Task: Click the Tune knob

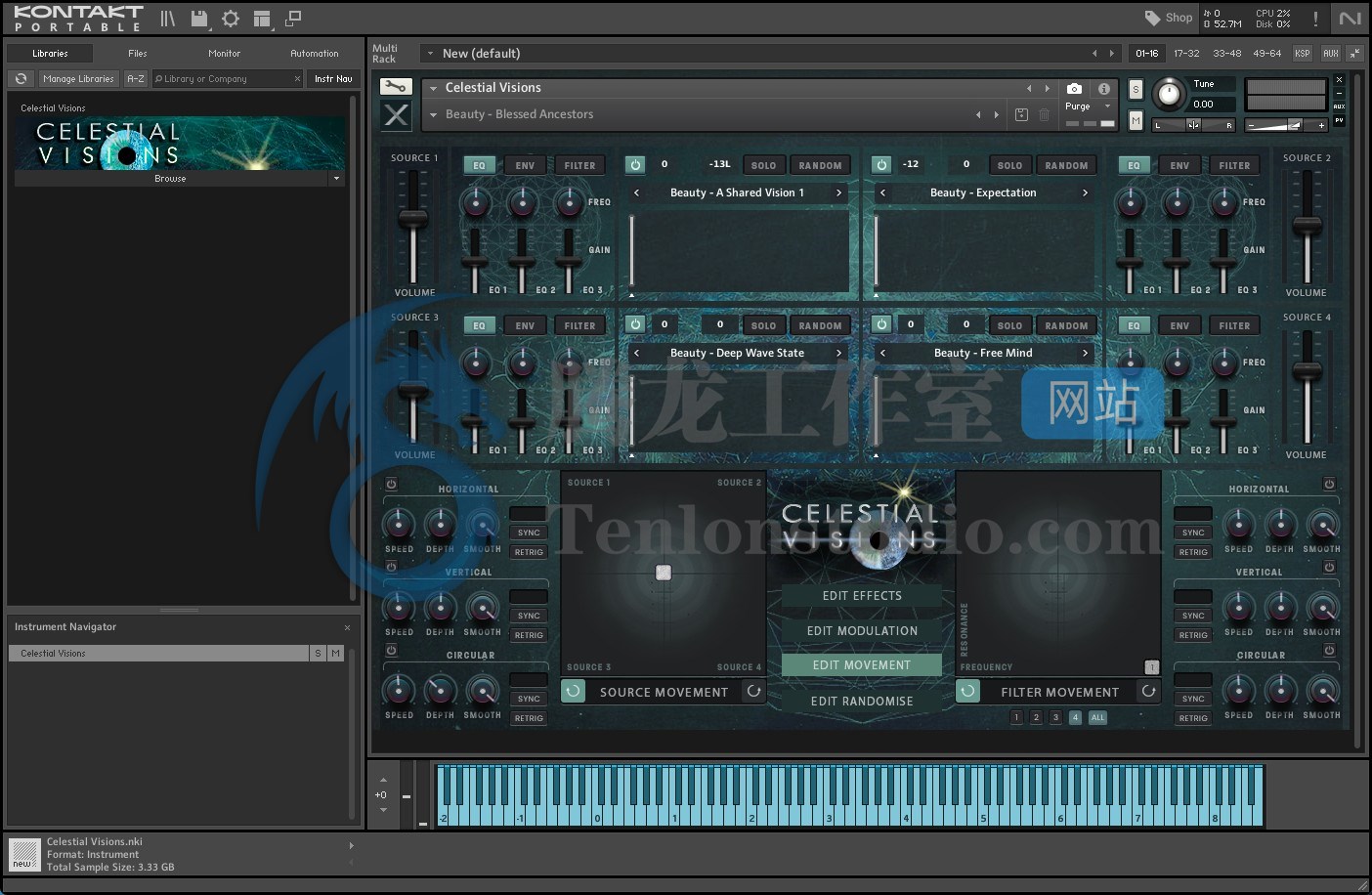Action: click(x=1168, y=94)
